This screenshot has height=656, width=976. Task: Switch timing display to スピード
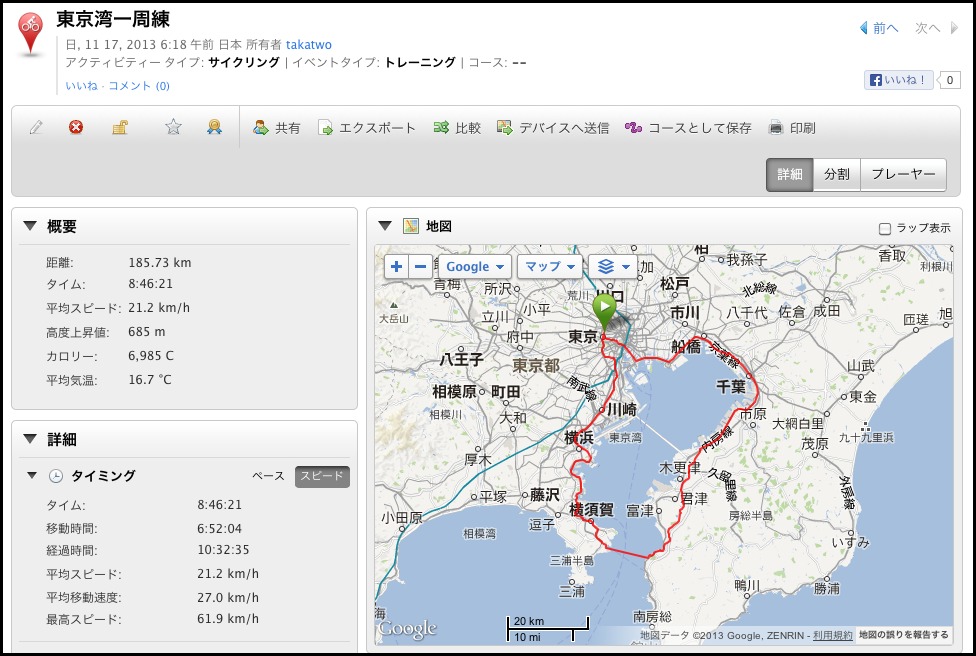click(322, 476)
